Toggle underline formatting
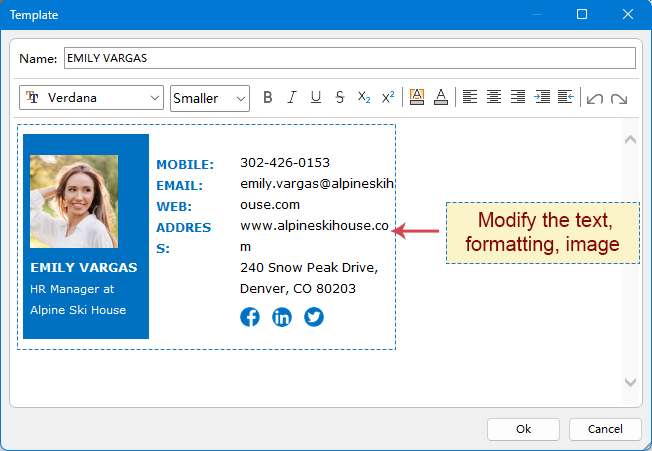Viewport: 652px width, 451px height. (x=316, y=97)
